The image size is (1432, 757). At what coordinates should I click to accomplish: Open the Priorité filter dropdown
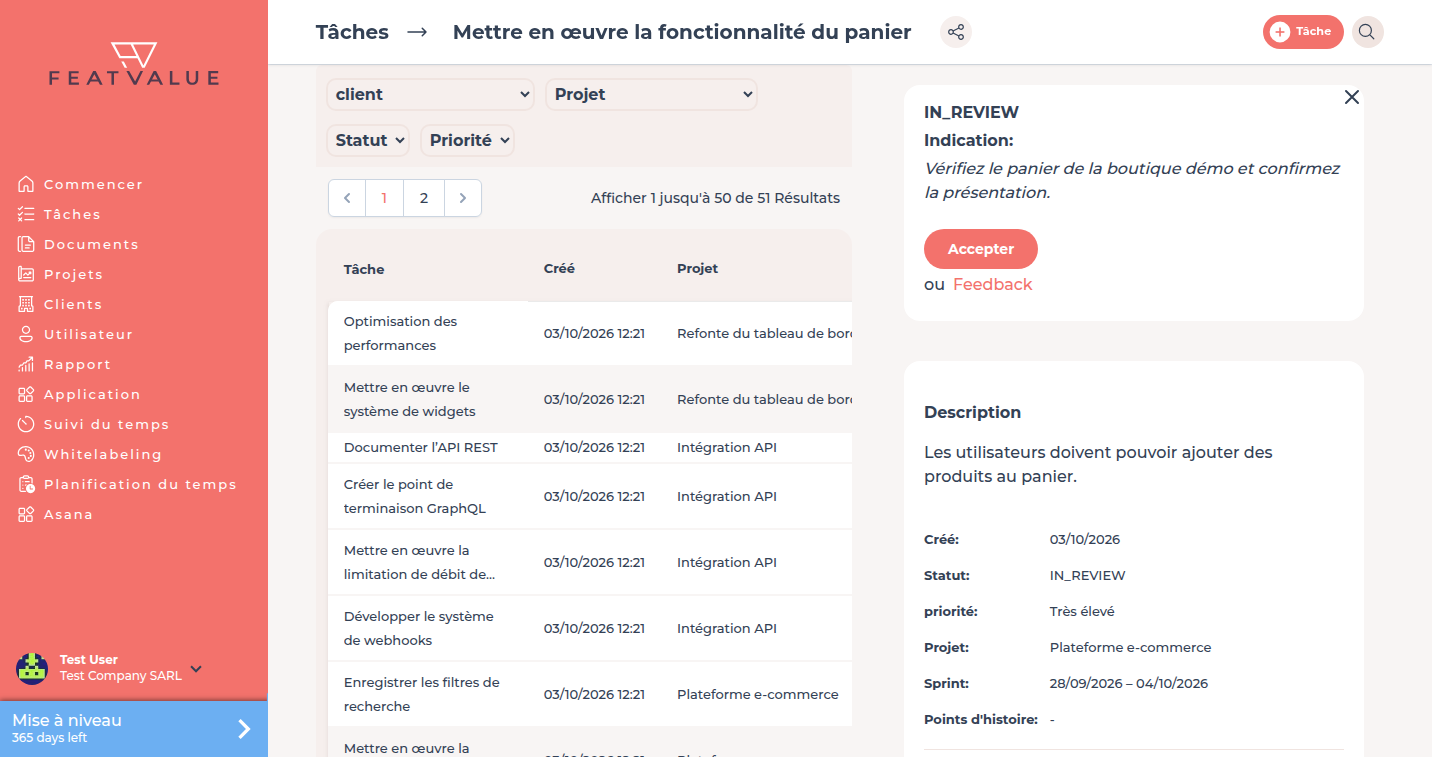[467, 140]
